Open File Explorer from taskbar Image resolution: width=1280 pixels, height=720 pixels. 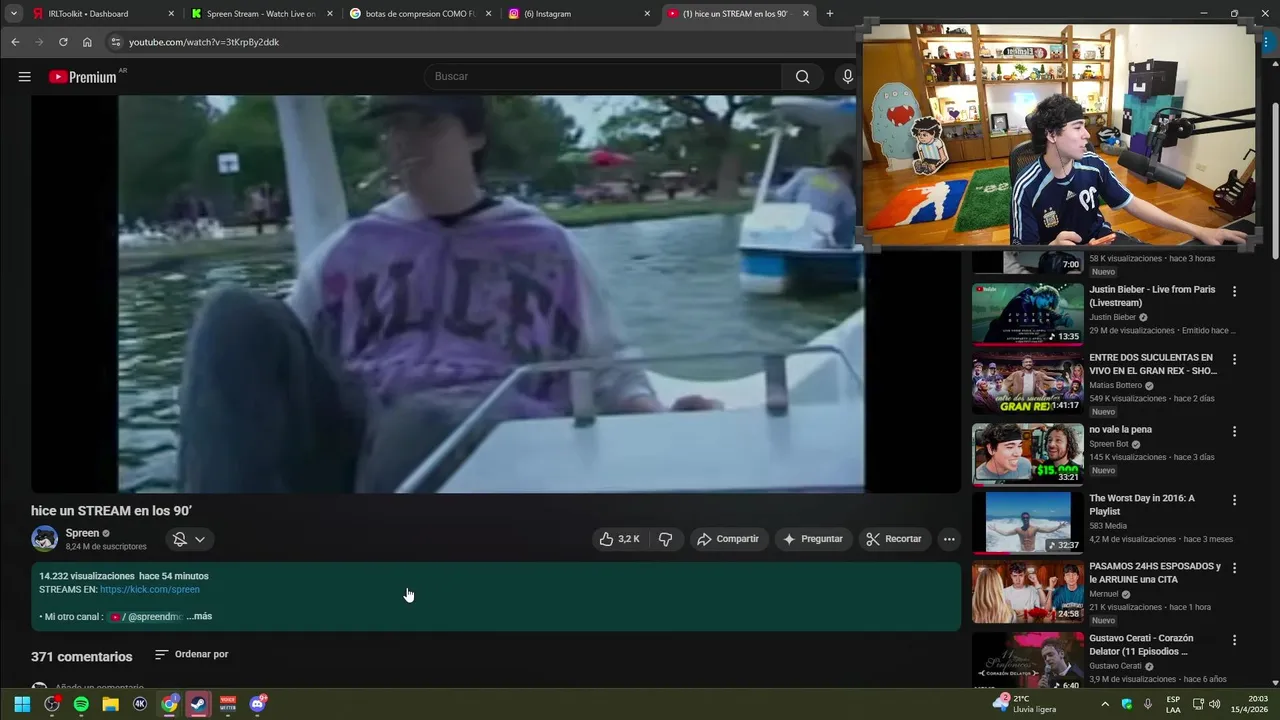point(110,704)
